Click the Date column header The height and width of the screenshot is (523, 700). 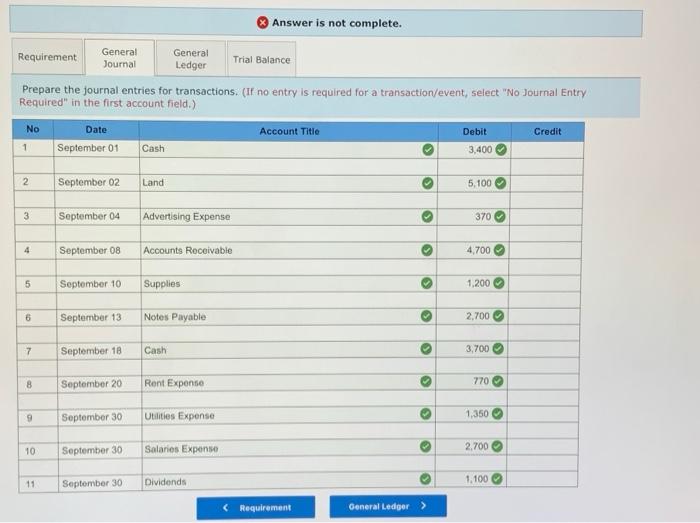[x=96, y=129]
